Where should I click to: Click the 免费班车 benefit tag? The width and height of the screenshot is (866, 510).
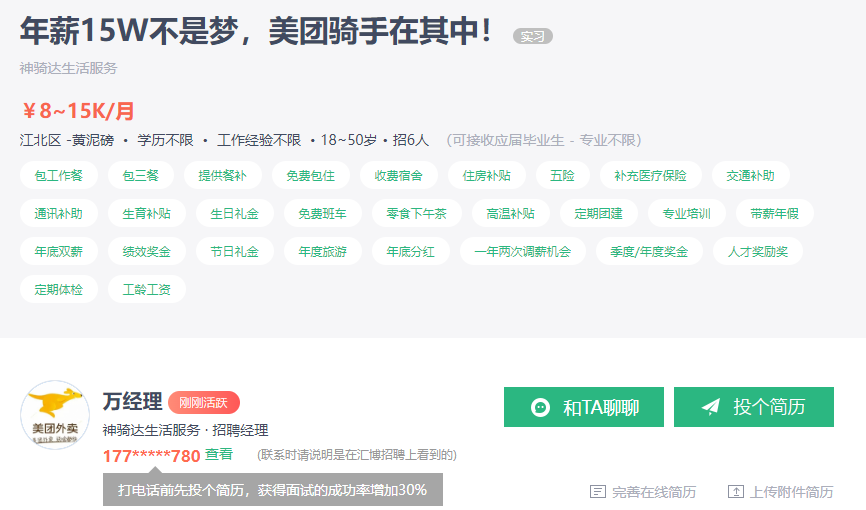coord(323,213)
